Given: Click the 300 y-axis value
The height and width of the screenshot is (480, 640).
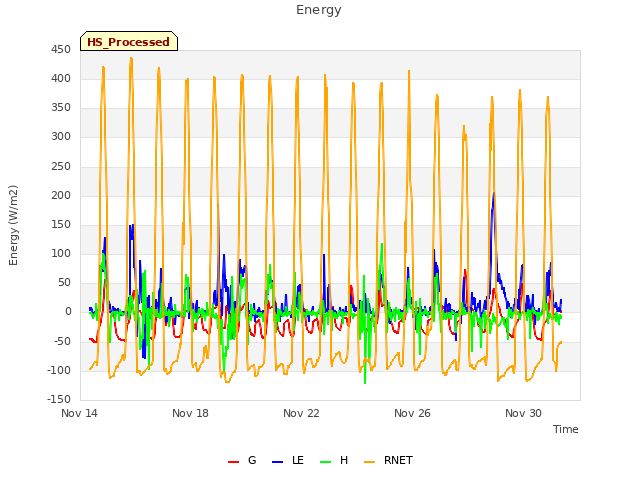Looking at the screenshot, I should (x=61, y=137).
